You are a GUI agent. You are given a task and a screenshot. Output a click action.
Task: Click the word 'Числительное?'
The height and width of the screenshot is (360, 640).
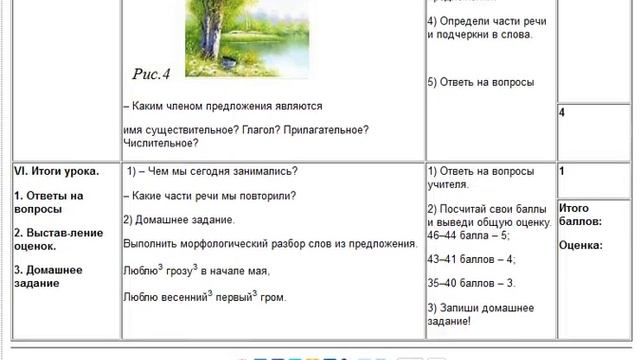161,143
